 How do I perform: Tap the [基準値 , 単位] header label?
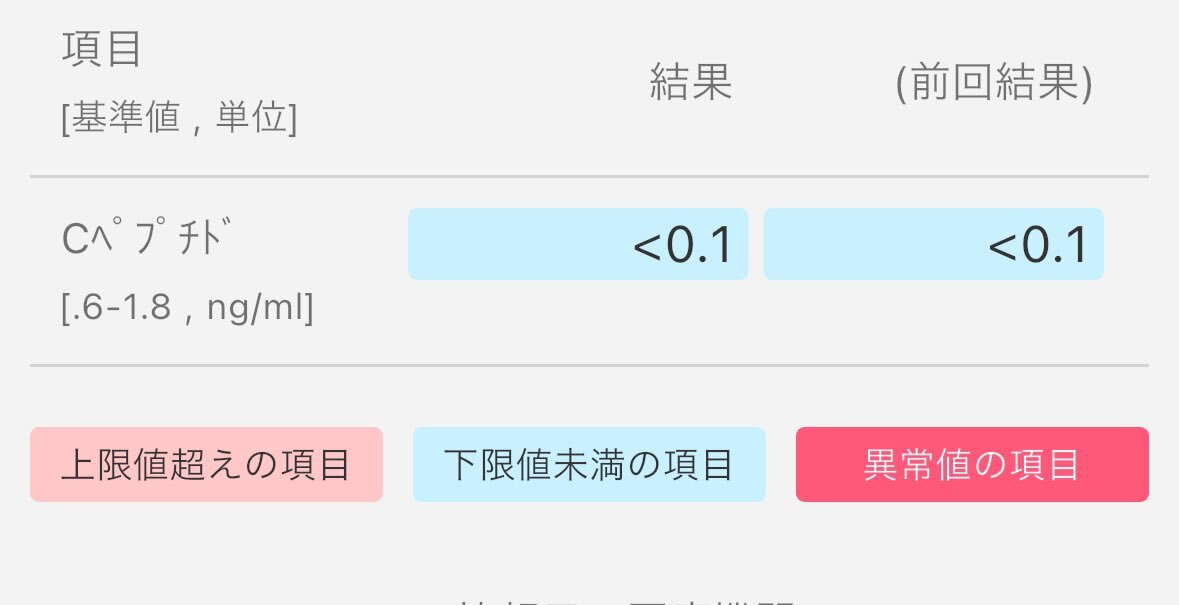point(179,119)
